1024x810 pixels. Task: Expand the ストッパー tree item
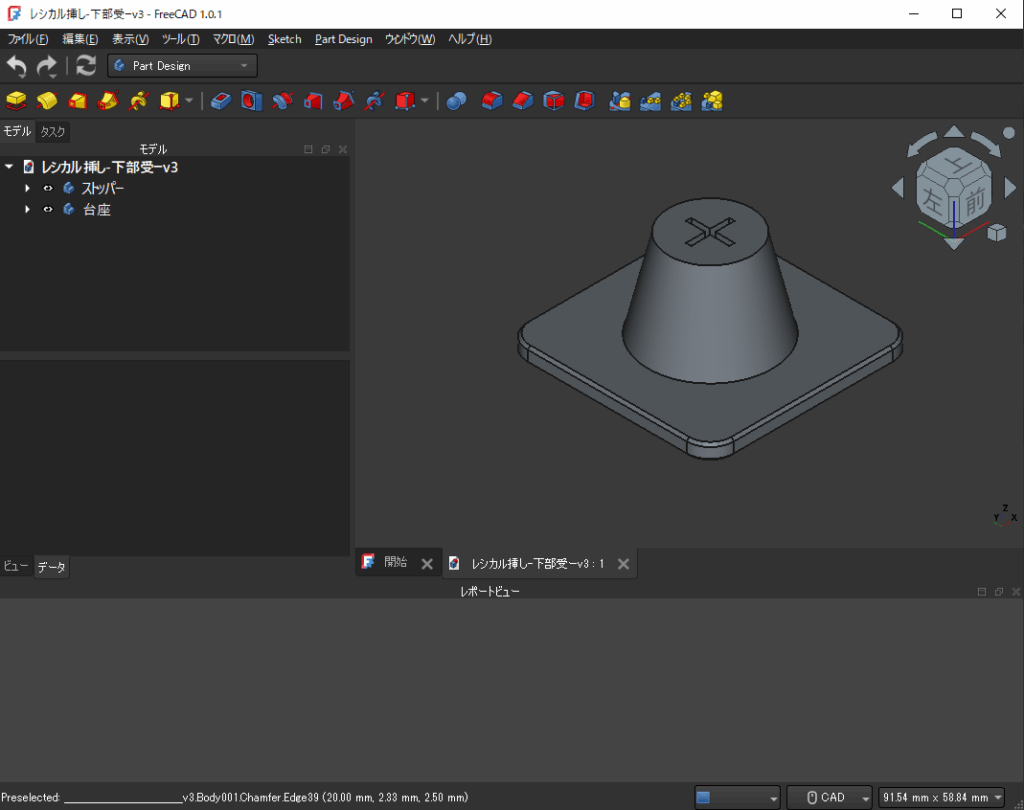tap(28, 188)
